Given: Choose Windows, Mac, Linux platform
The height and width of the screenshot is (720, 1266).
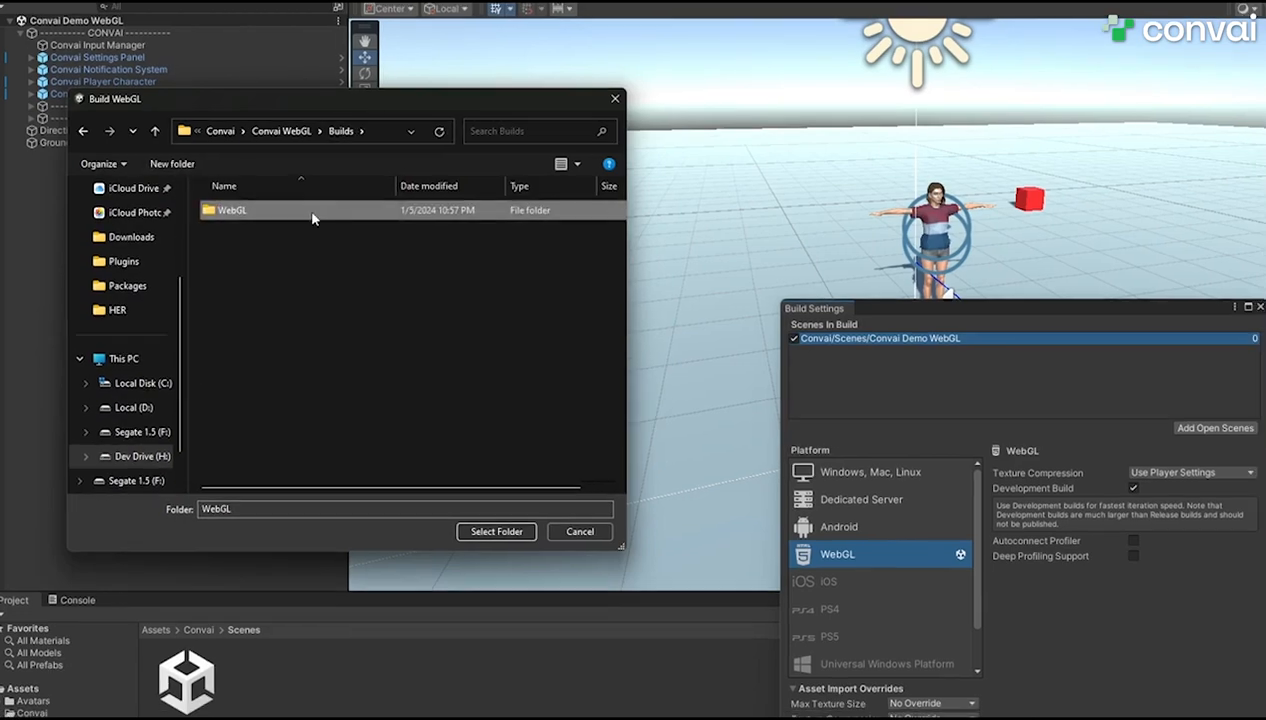Looking at the screenshot, I should click(x=869, y=472).
